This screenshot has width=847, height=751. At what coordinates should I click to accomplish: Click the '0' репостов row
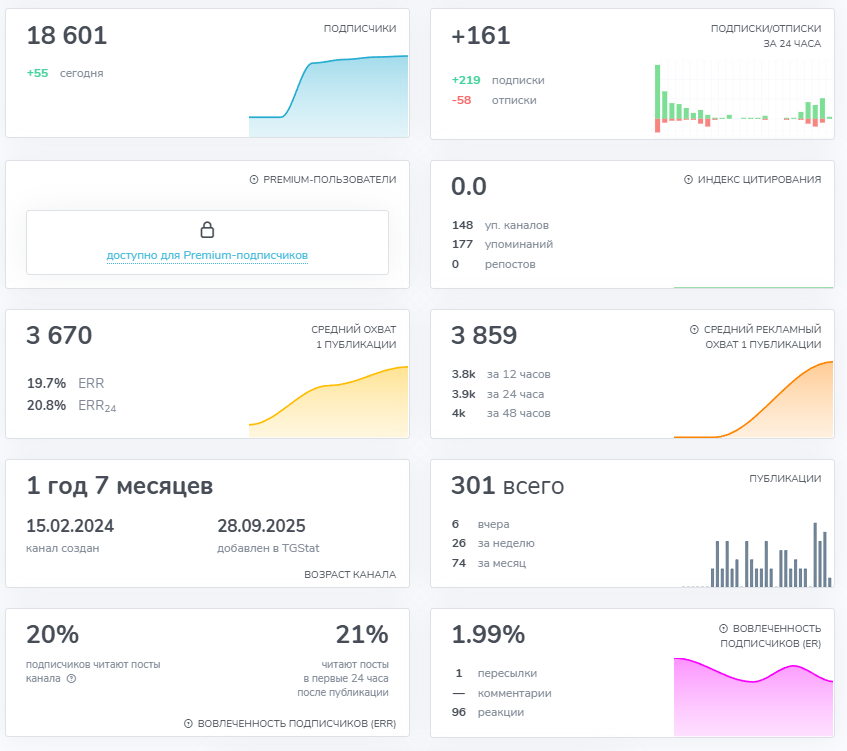click(x=494, y=264)
